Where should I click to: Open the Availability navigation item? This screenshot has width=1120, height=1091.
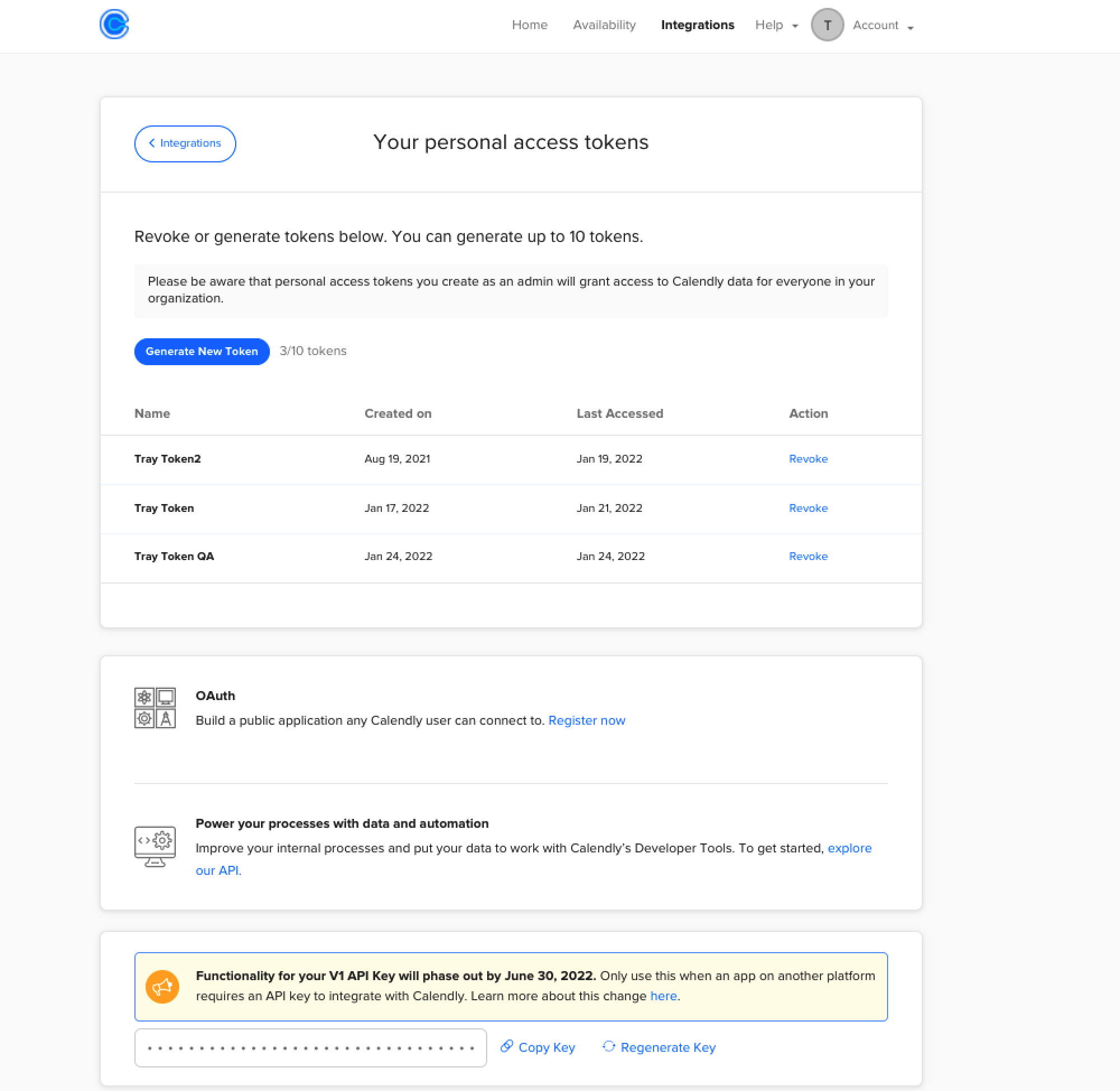604,25
